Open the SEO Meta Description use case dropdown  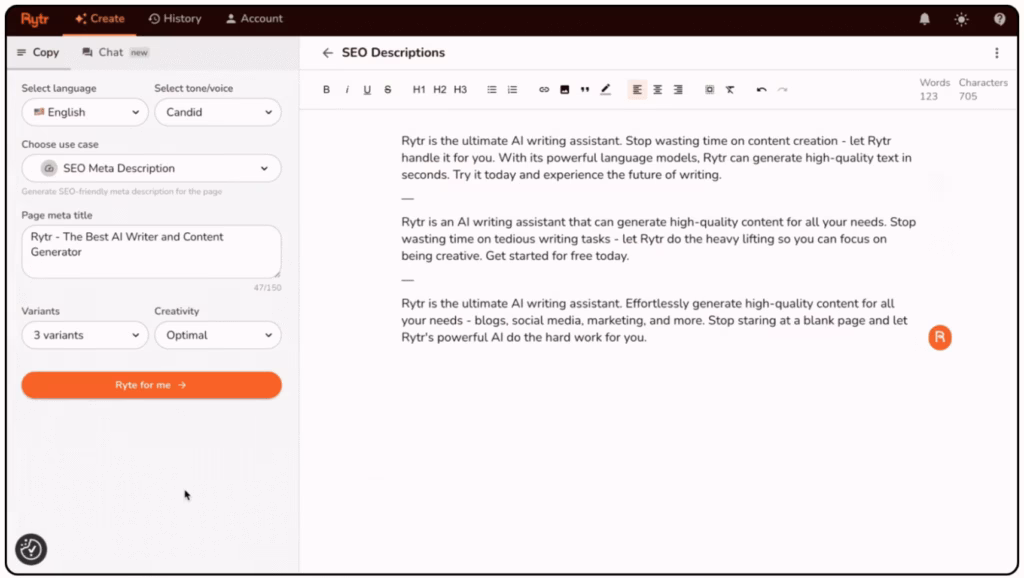151,169
